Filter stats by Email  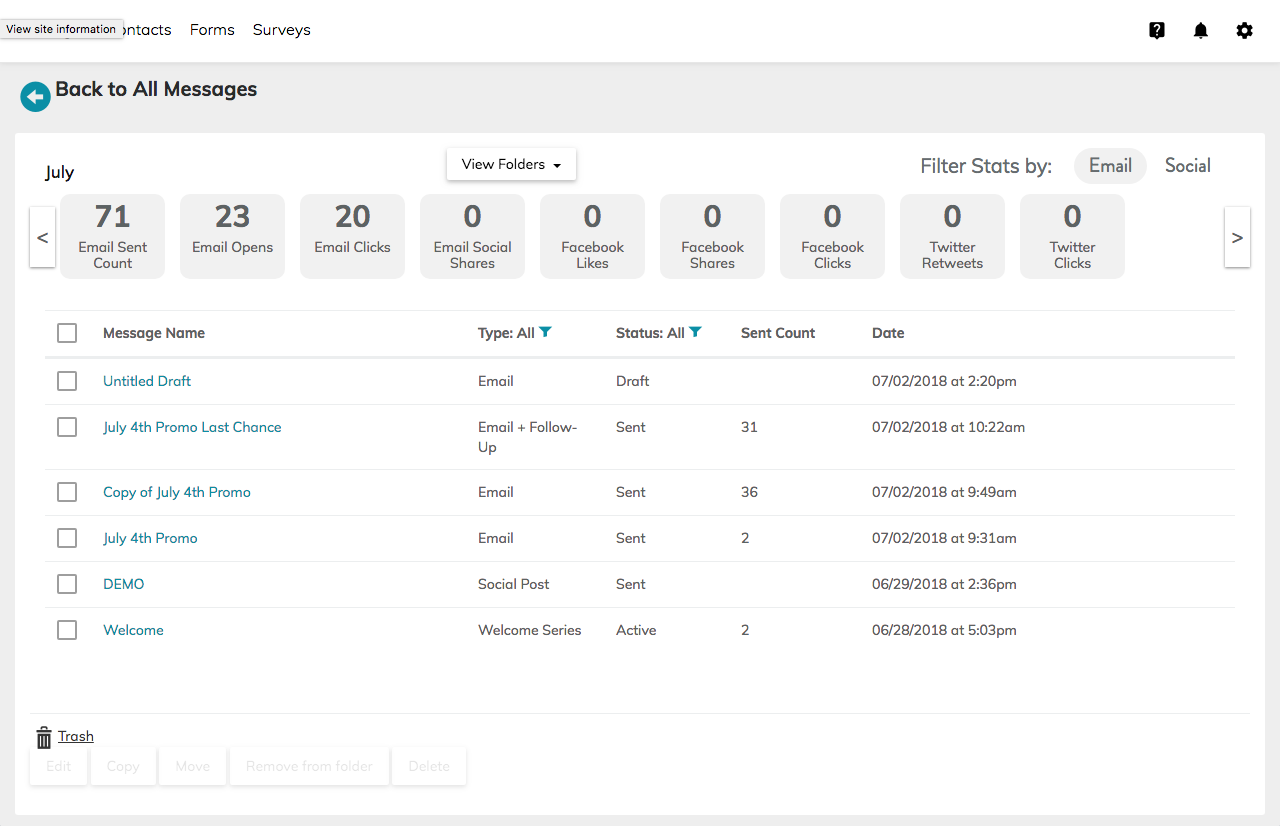point(1110,166)
